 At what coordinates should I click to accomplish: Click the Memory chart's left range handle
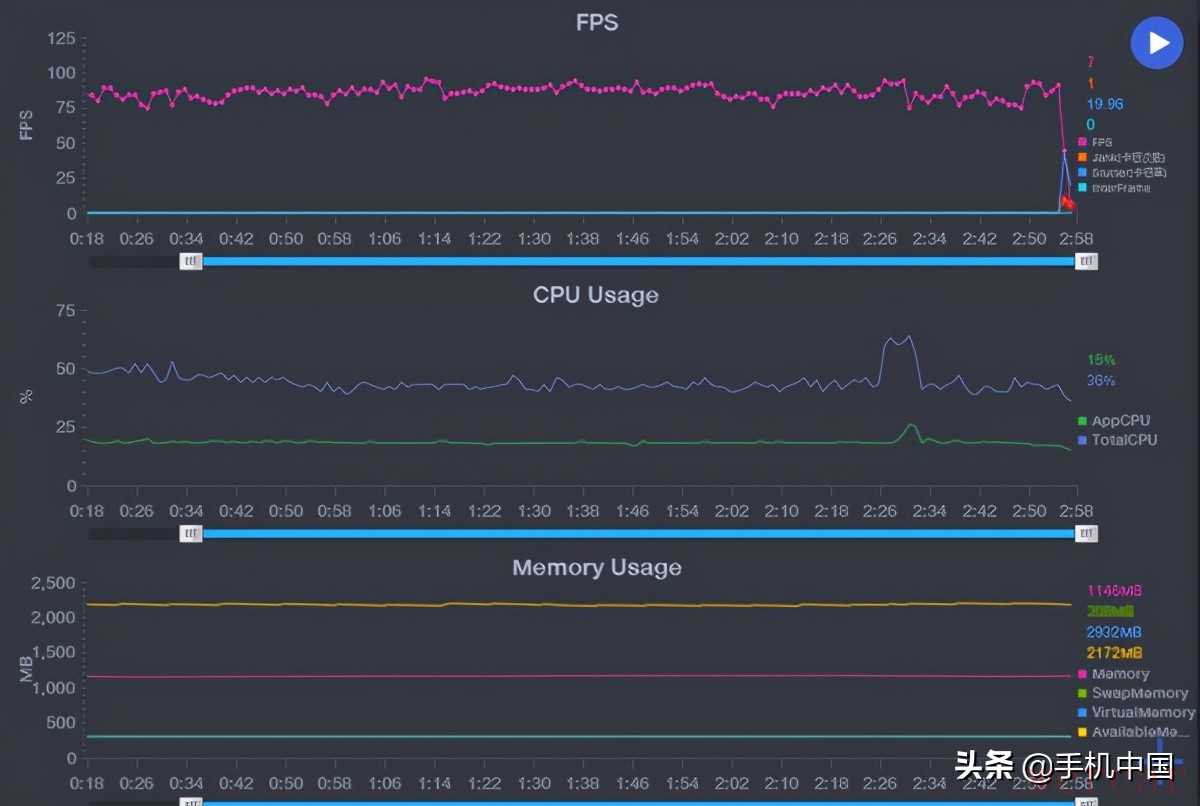click(191, 802)
